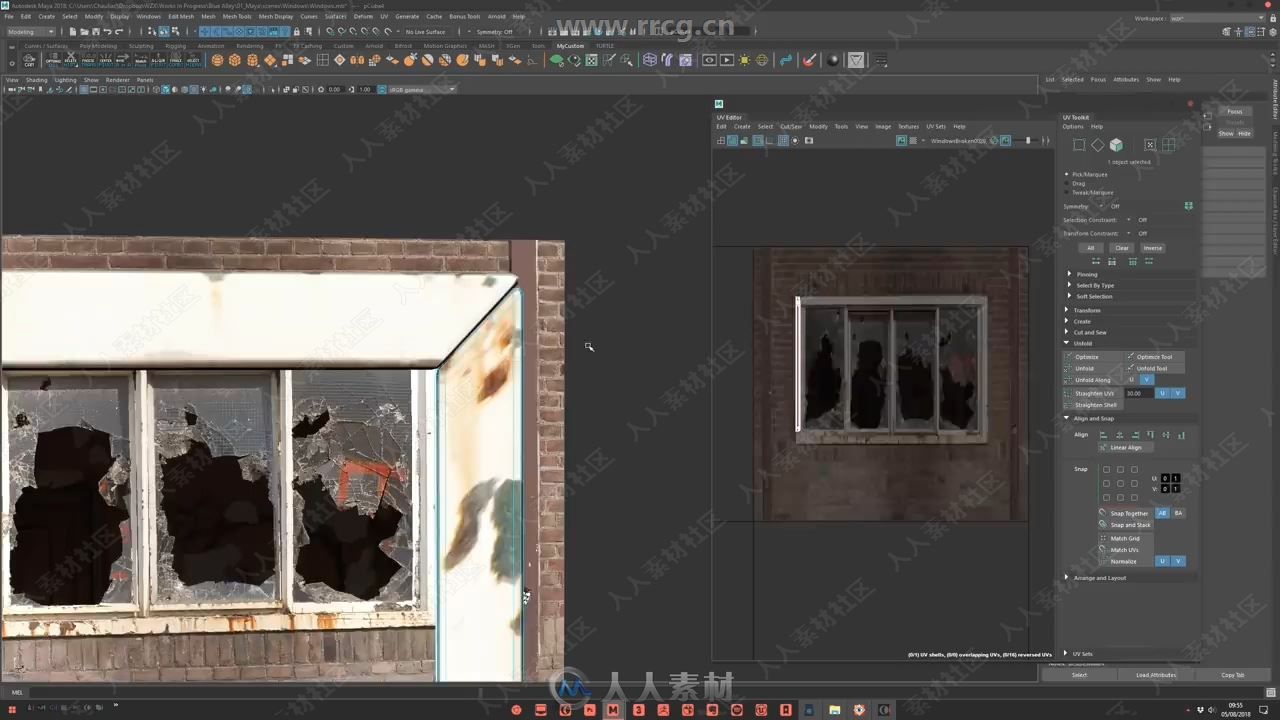The image size is (1280, 720).
Task: Click the four-quadrant grid icon in UV Toolkit
Action: [x=1168, y=145]
